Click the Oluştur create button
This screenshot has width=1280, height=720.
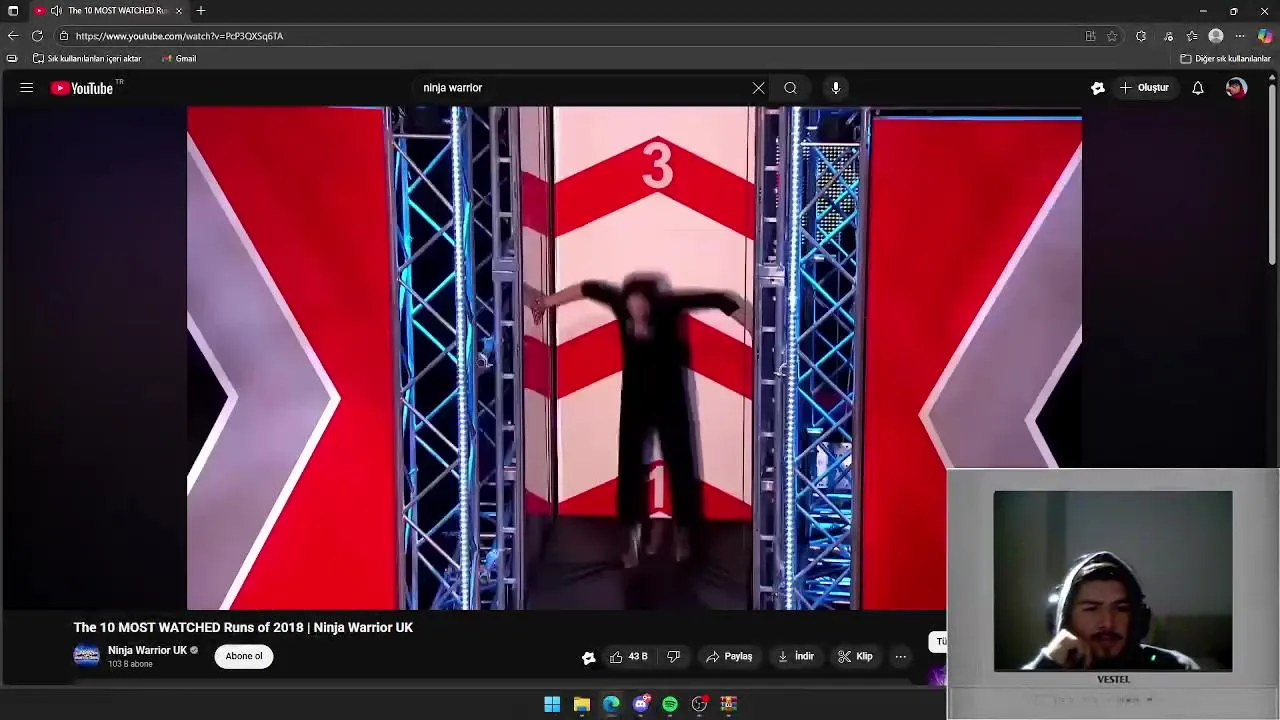click(x=1144, y=88)
